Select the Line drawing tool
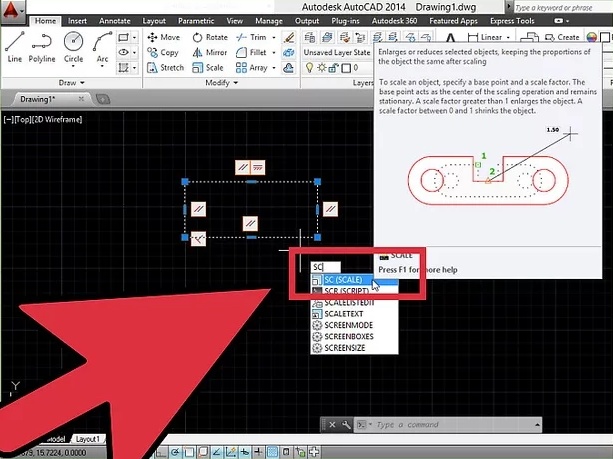 [14, 47]
